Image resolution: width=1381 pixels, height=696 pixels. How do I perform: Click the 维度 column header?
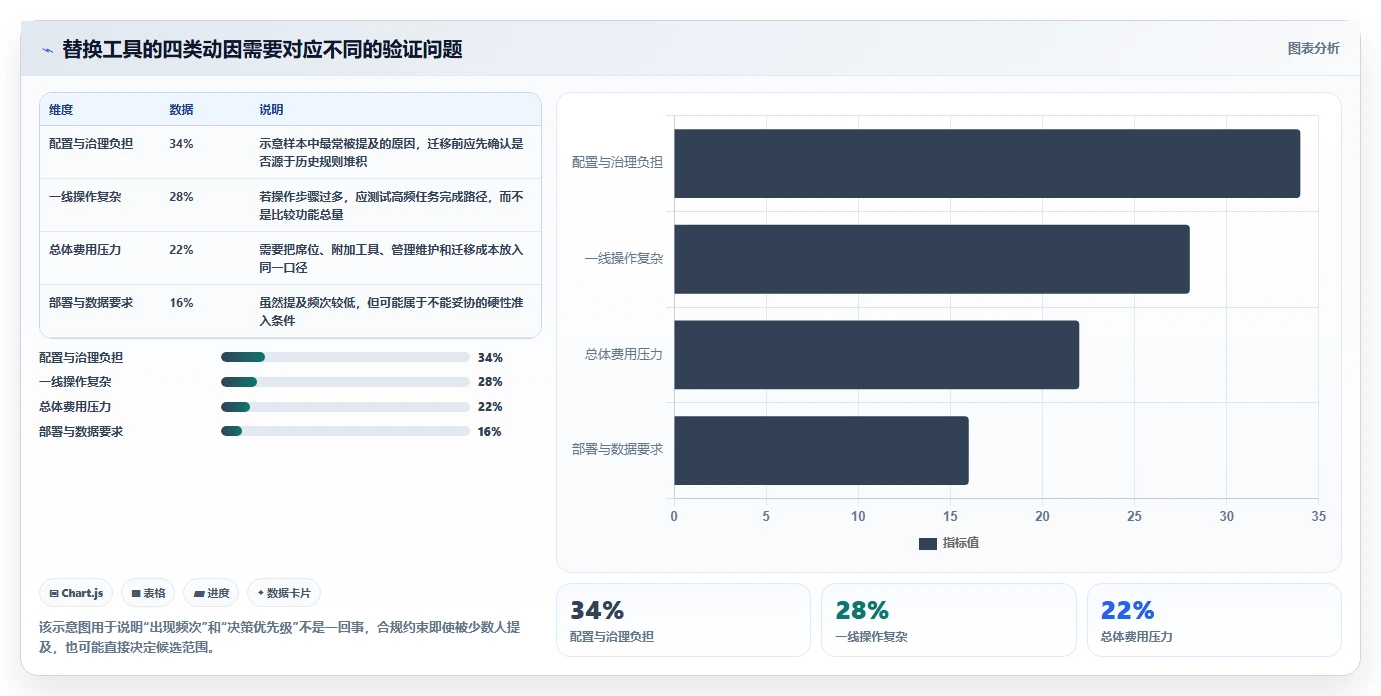coord(61,110)
